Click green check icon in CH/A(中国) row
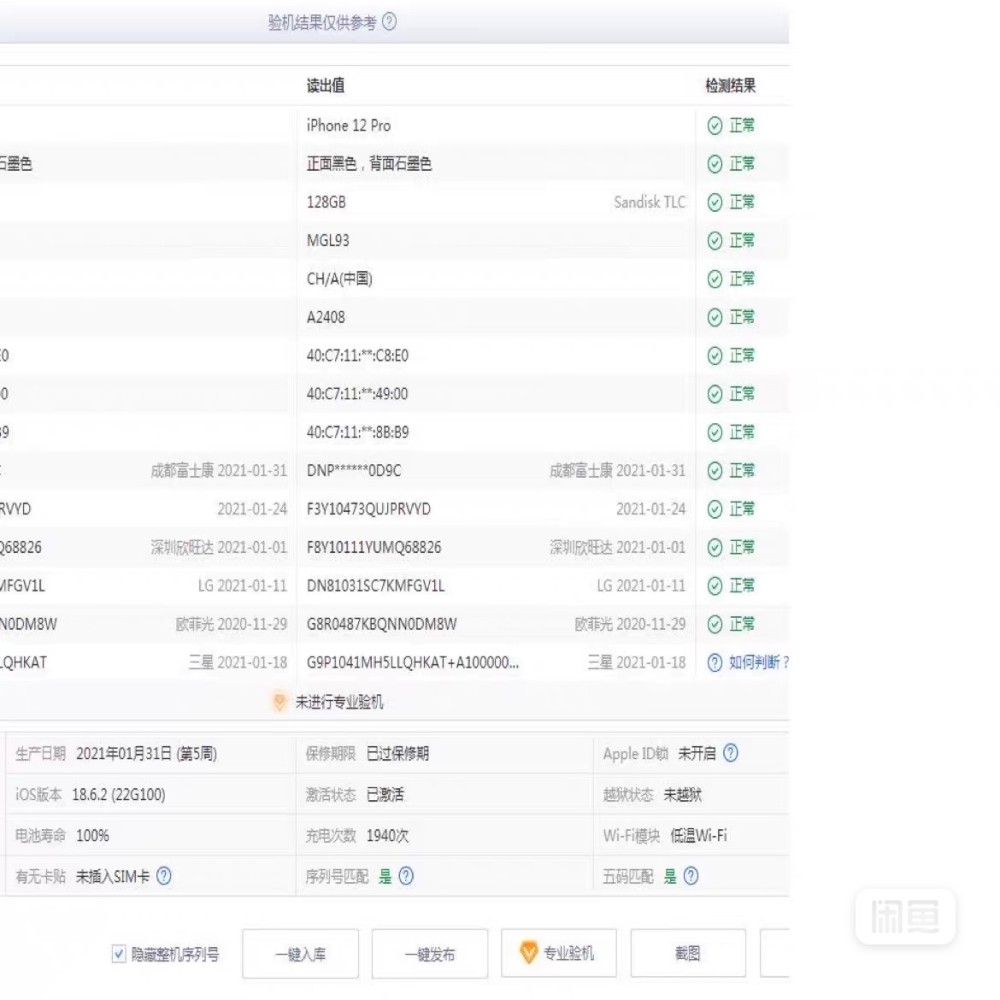Screen dimensions: 1000x1000 click(715, 279)
